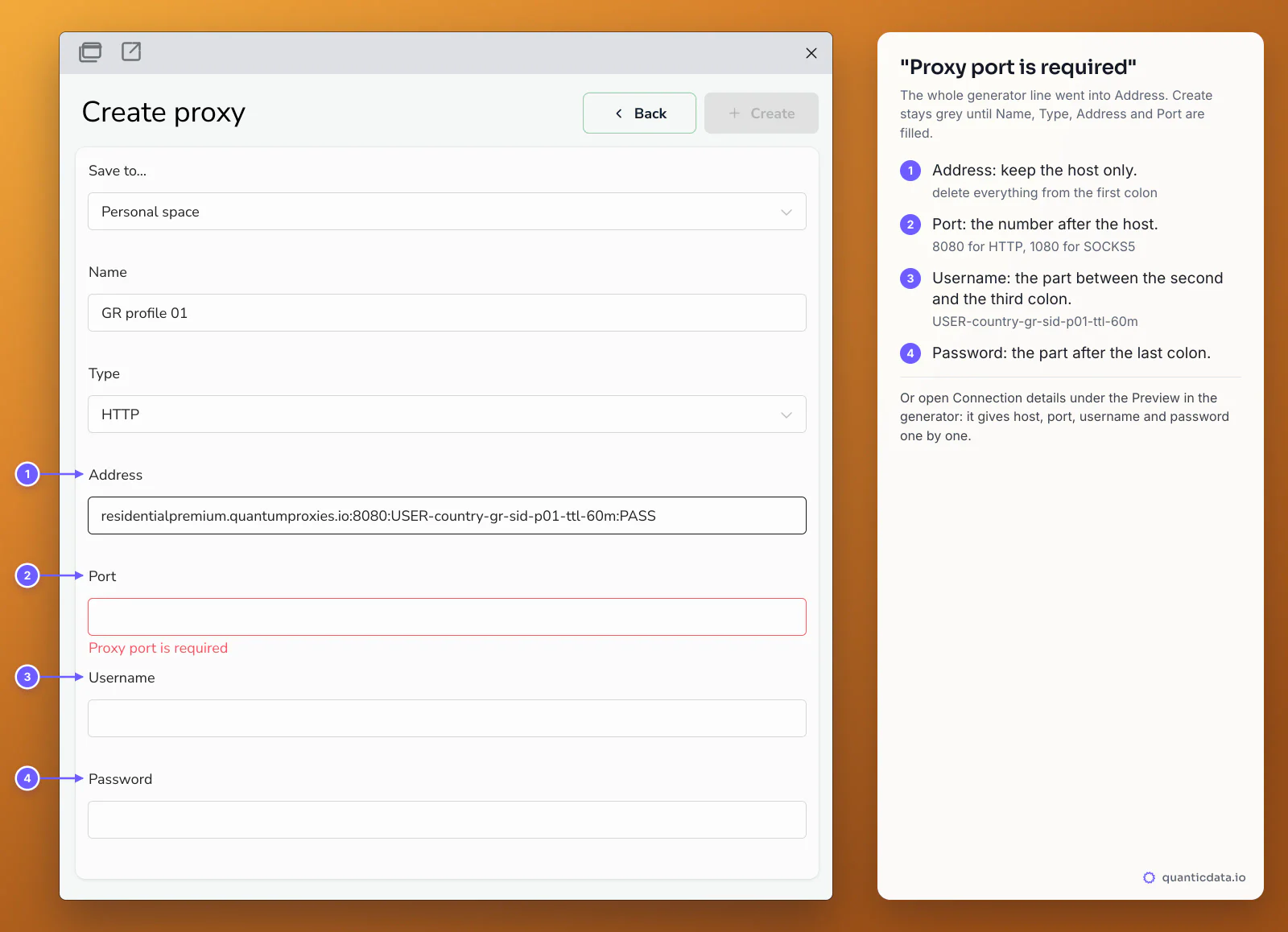Viewport: 1288px width, 932px height.
Task: Click the 'Or open Connection details' paragraph
Action: click(x=1064, y=417)
